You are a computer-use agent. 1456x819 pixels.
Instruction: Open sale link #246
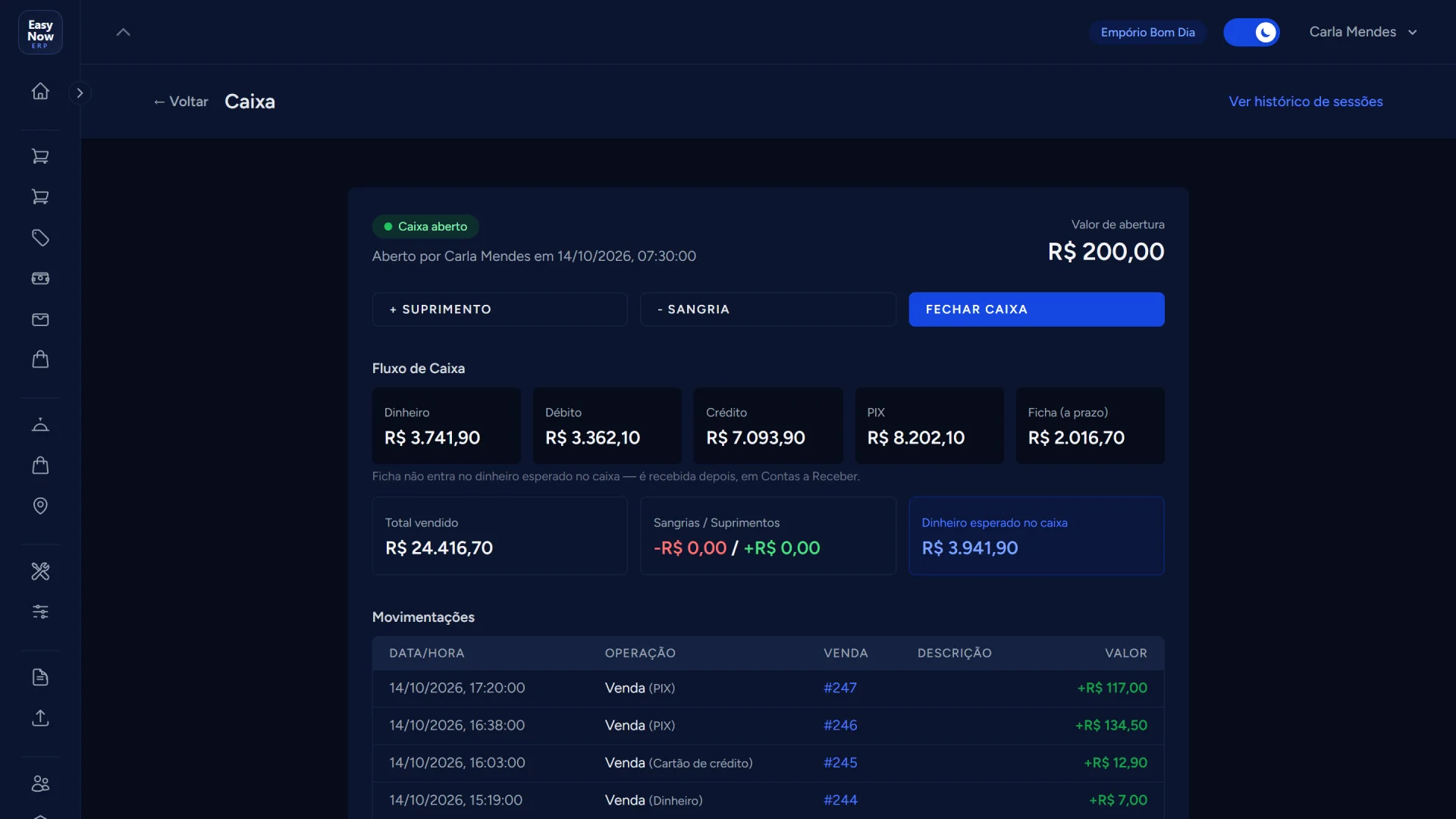point(840,725)
